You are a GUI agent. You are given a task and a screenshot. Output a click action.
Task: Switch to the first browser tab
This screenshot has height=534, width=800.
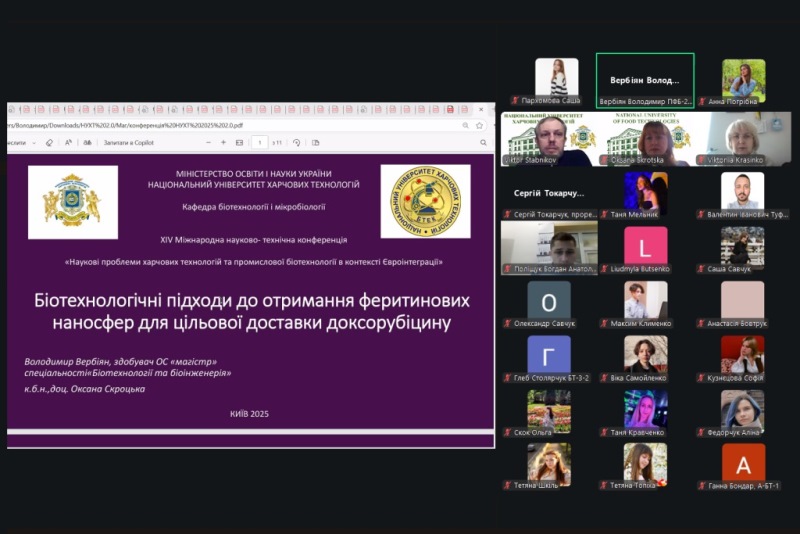pyautogui.click(x=12, y=109)
